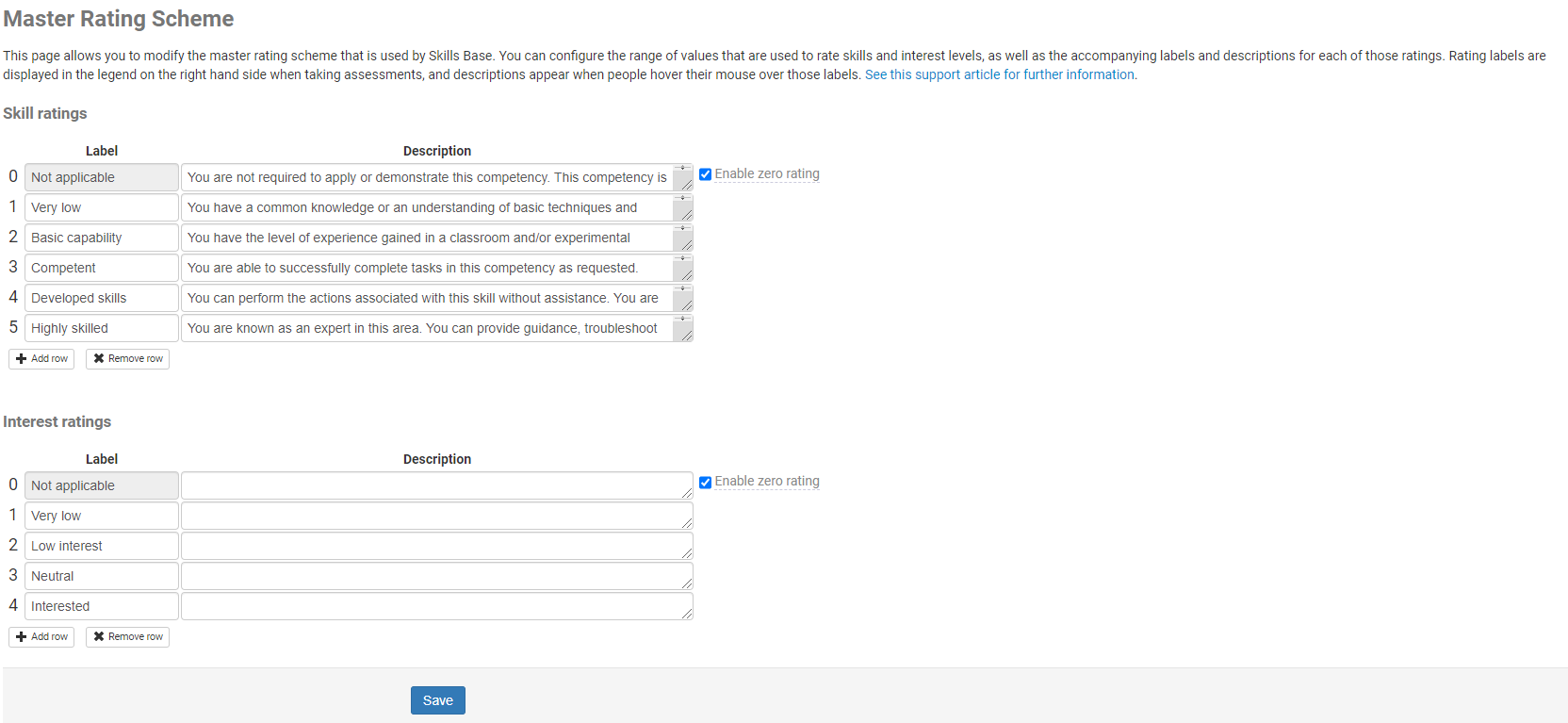Image resolution: width=1568 pixels, height=723 pixels.
Task: Click Add row under Skill ratings
Action: (x=41, y=359)
